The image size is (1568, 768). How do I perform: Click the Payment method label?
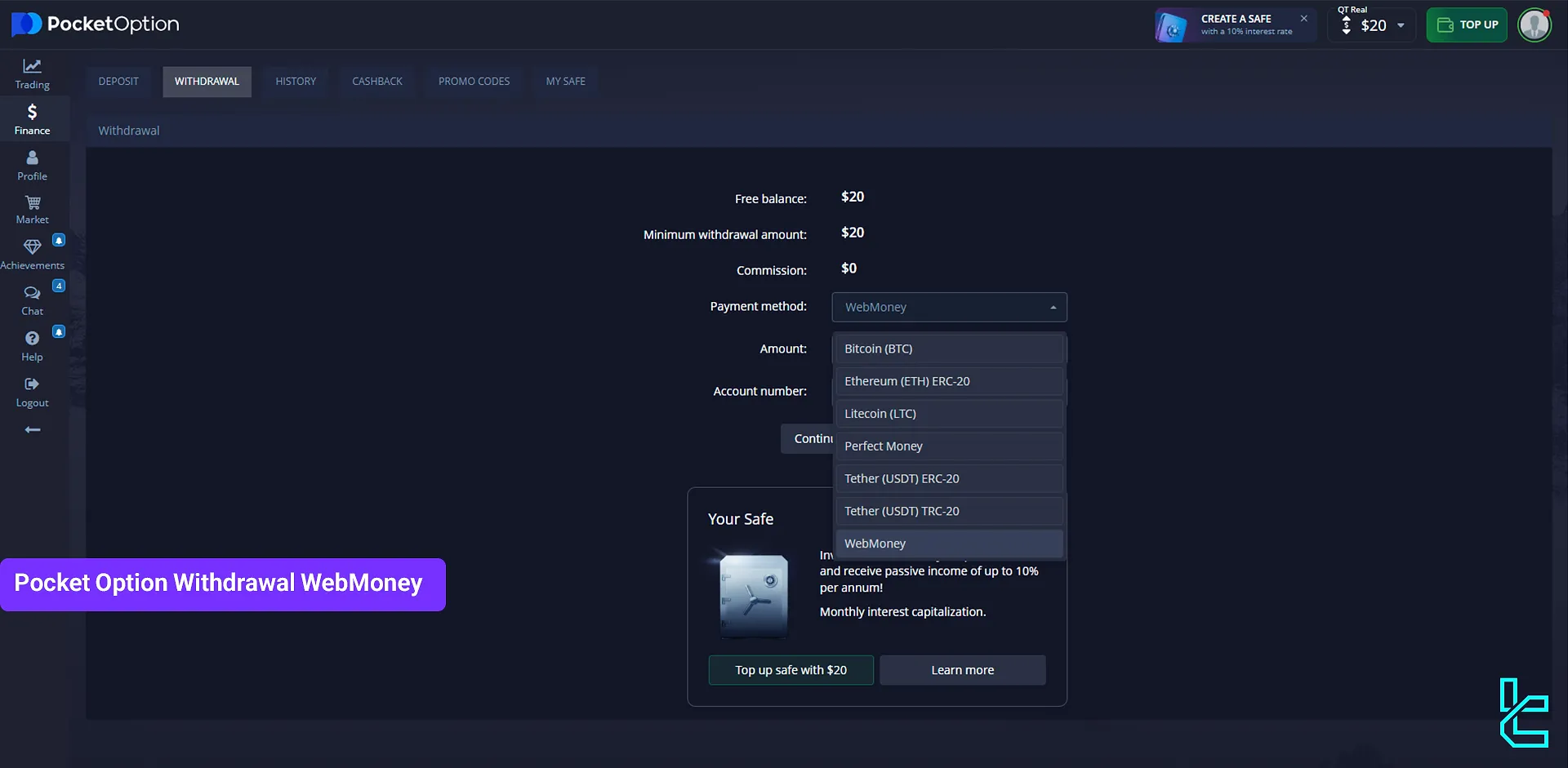pos(758,306)
